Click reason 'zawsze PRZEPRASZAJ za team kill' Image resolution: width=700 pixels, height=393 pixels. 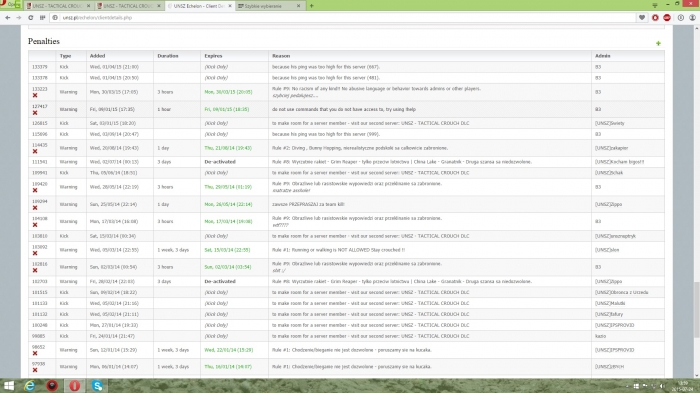coord(308,205)
